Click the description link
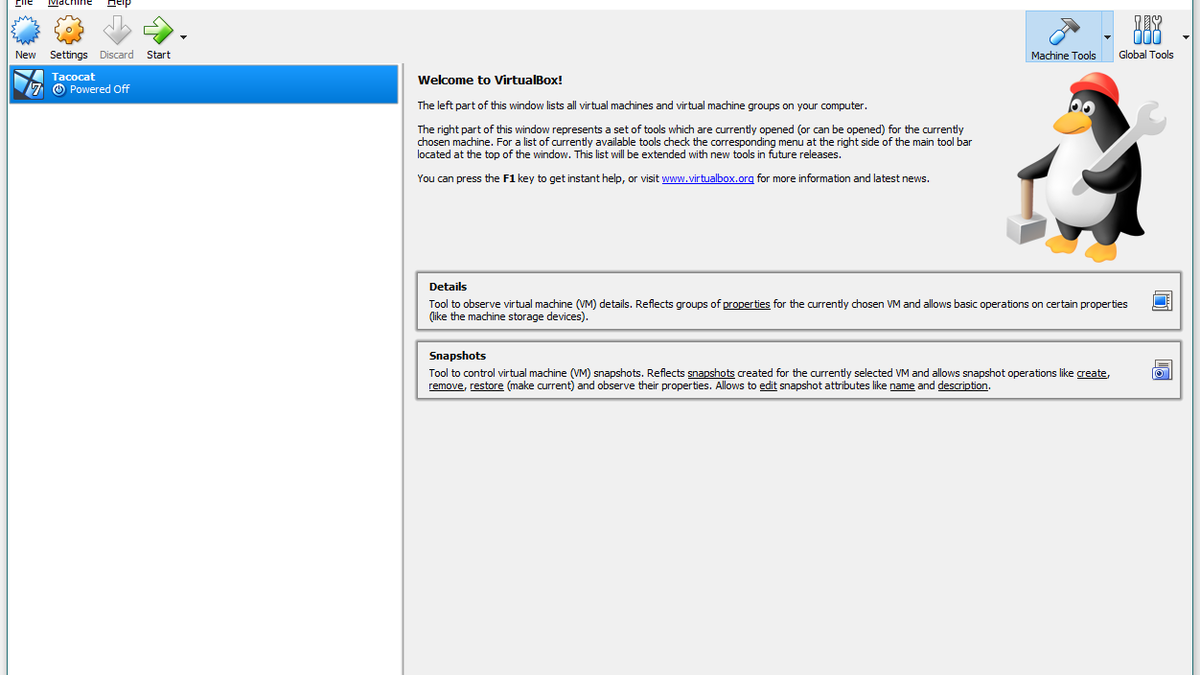Screen dimensions: 1200x675 point(963,386)
